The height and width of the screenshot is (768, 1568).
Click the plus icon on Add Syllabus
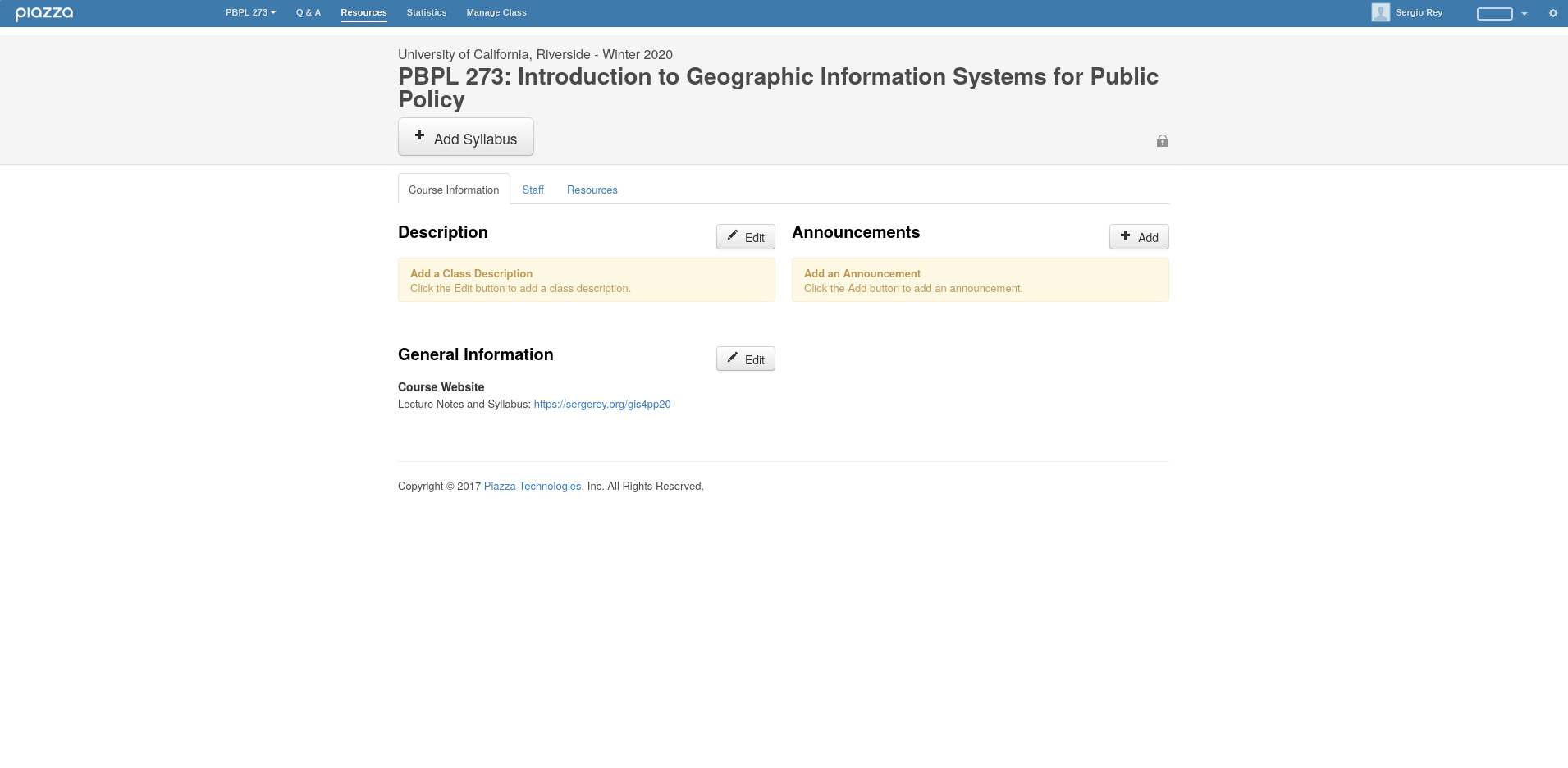[x=419, y=135]
